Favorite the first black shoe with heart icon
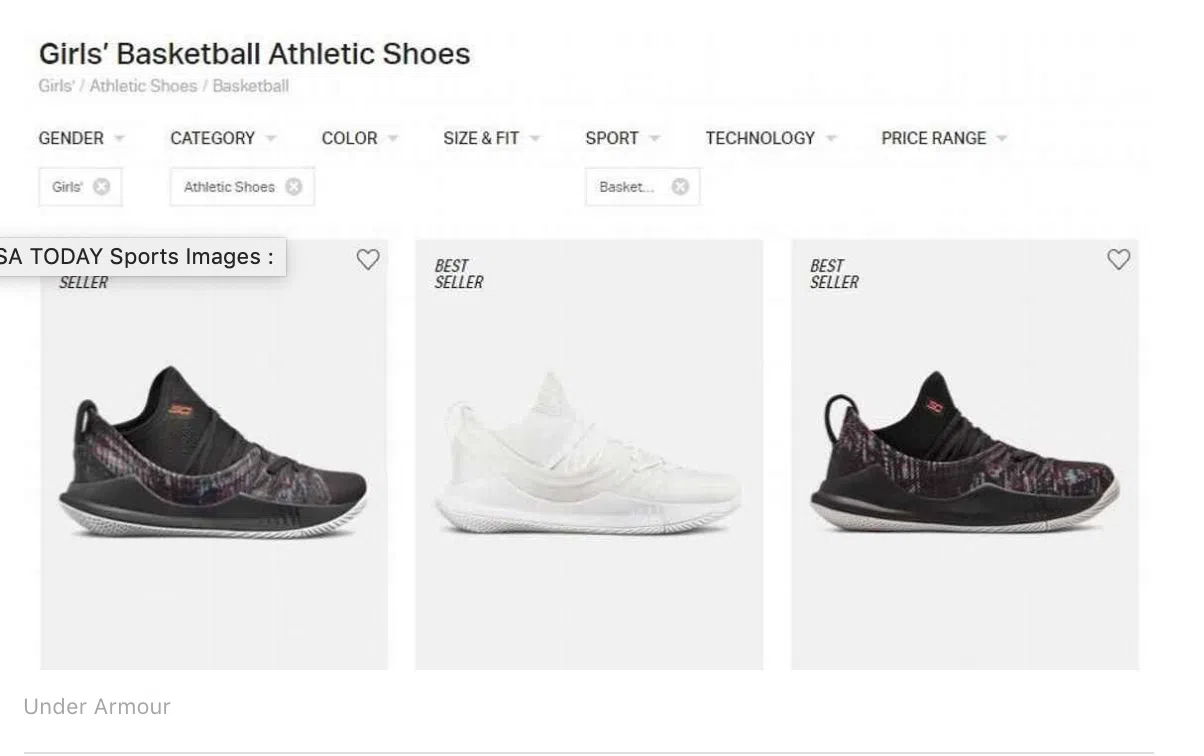The height and width of the screenshot is (756, 1204). pos(368,260)
